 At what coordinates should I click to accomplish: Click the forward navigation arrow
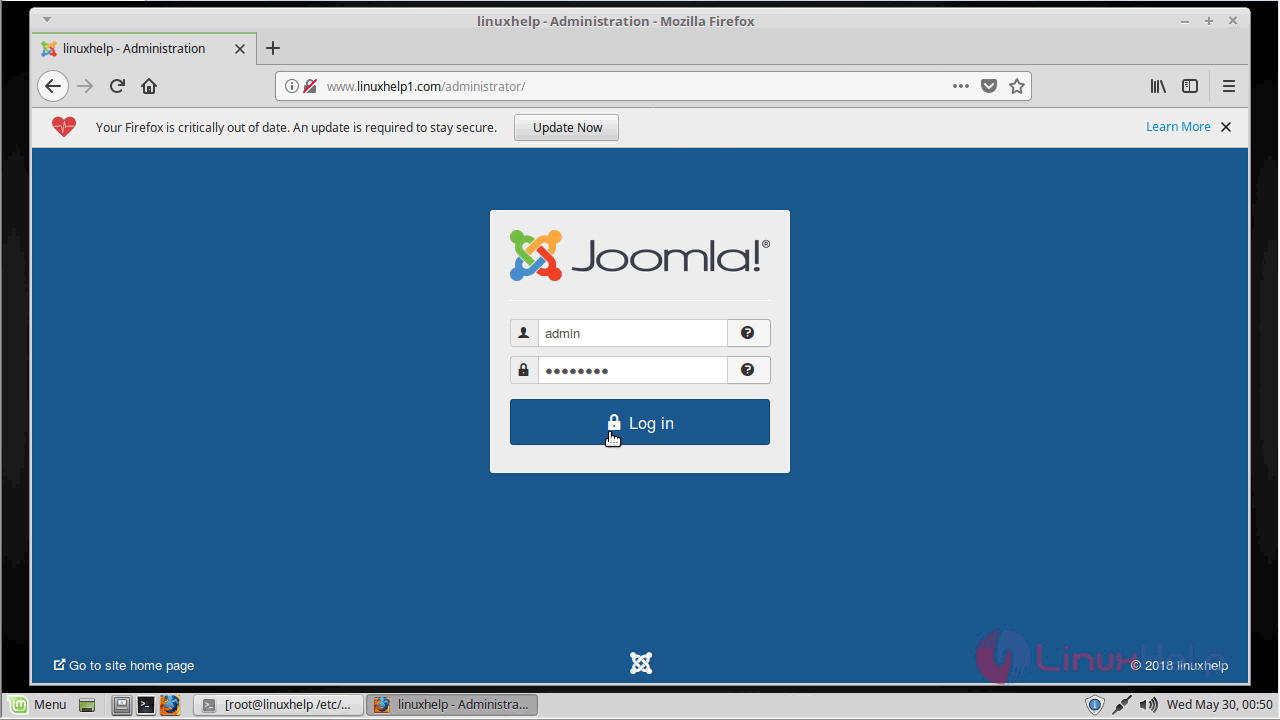pos(85,86)
